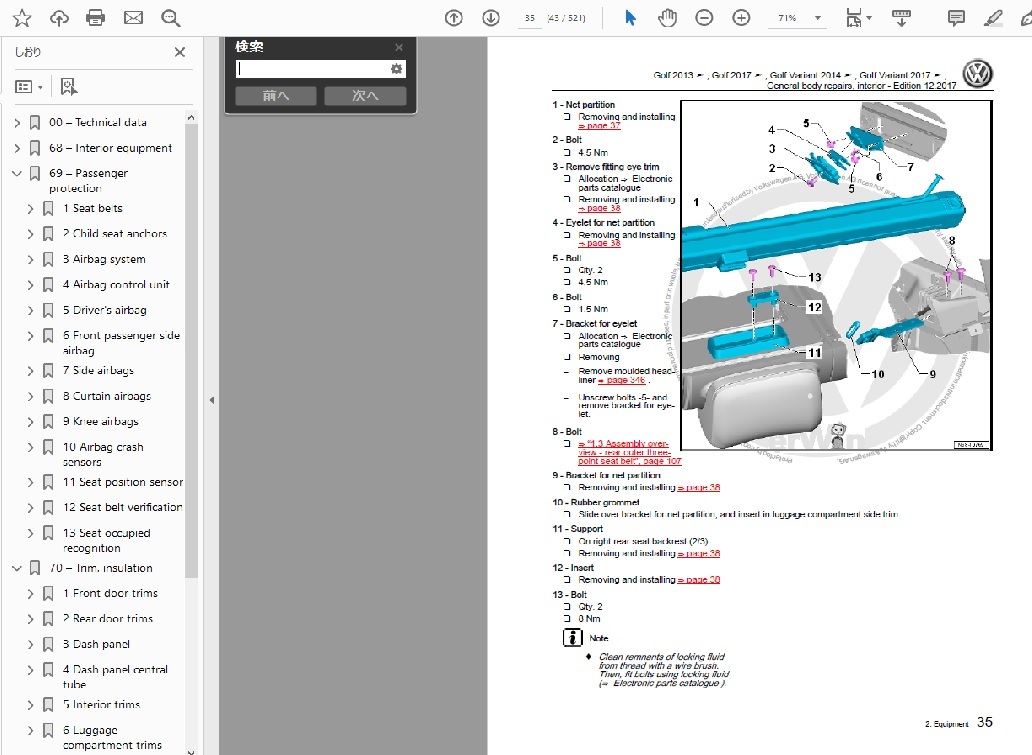Open the 7 Side airbags bookmark
The height and width of the screenshot is (755, 1032).
tap(98, 371)
